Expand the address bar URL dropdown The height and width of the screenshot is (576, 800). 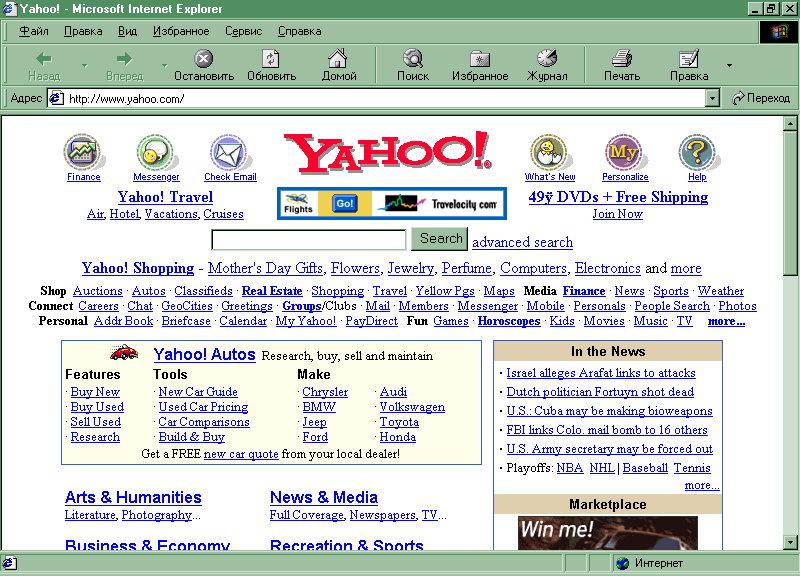712,98
